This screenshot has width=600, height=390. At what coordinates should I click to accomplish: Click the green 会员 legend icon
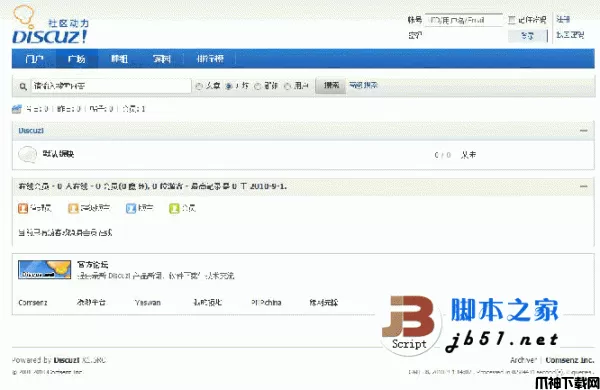174,208
